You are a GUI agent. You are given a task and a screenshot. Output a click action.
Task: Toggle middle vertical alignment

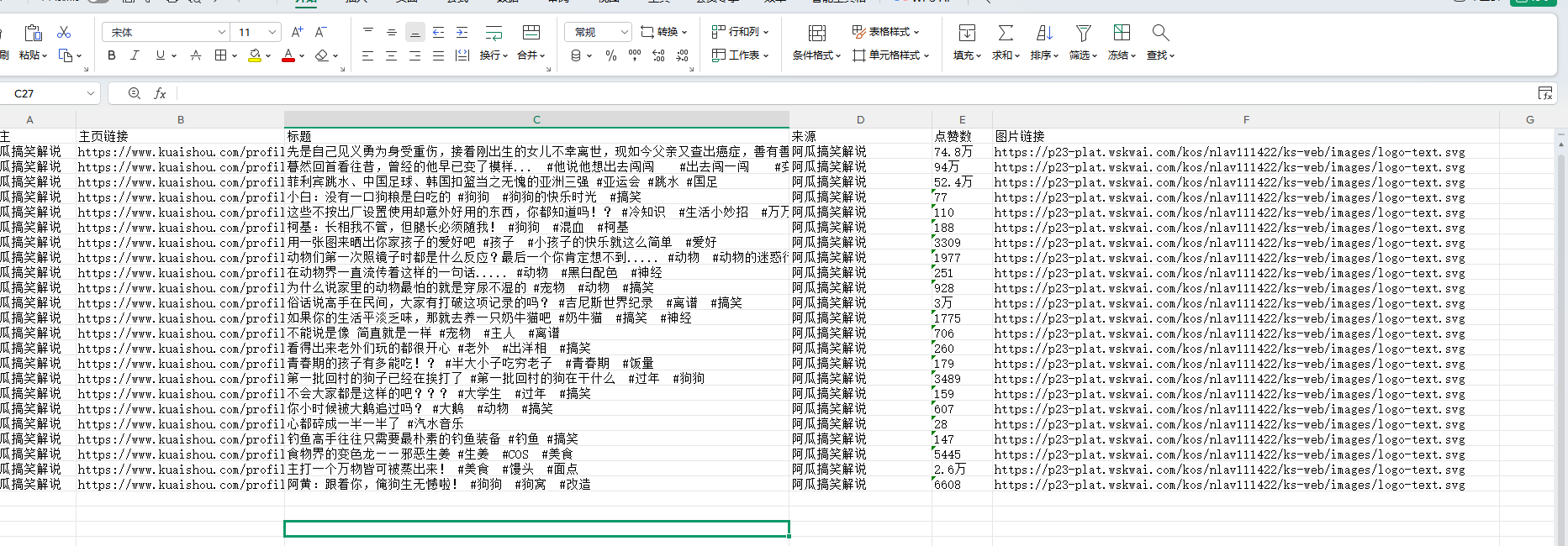pos(391,32)
